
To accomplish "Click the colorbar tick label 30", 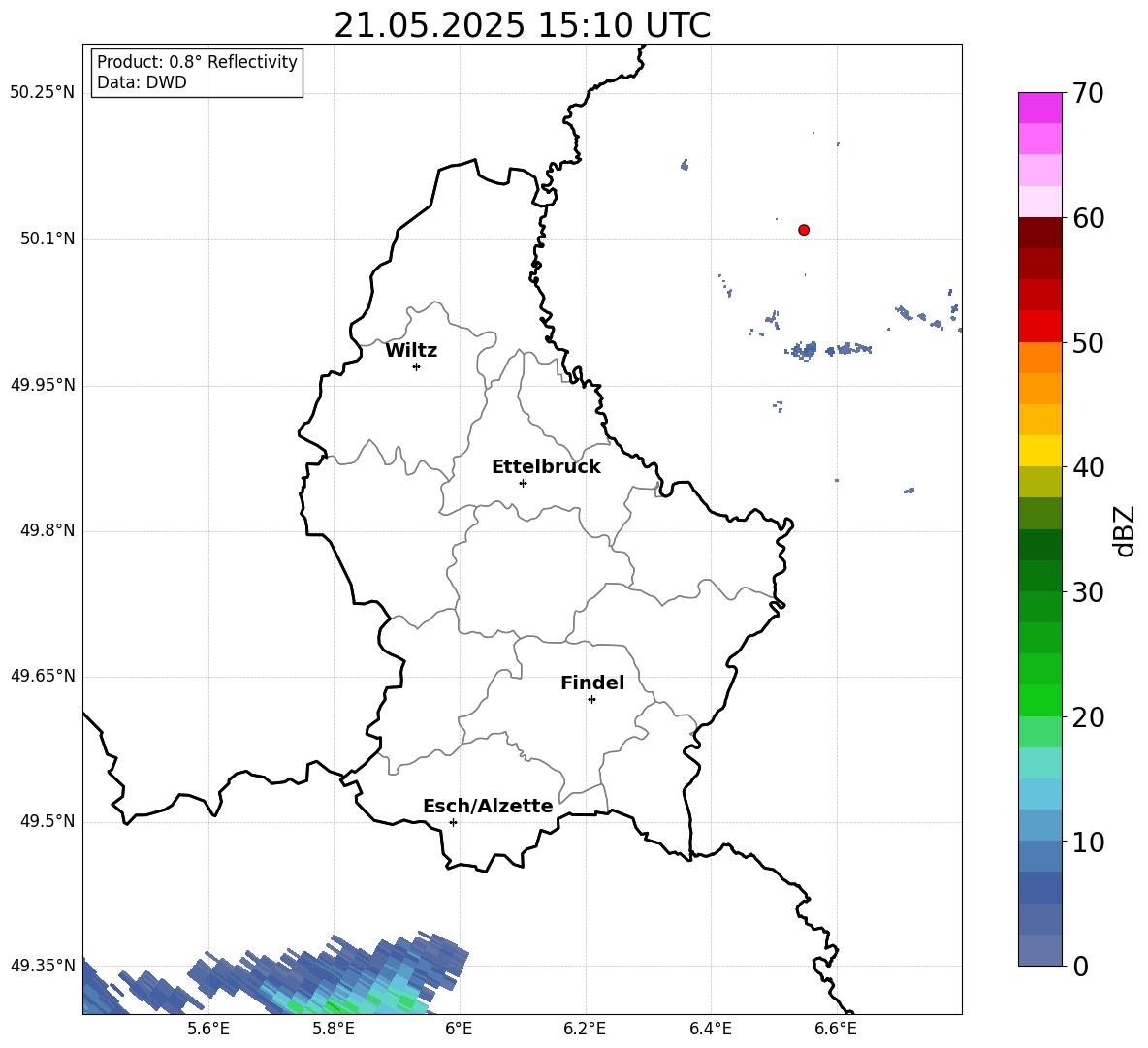I will [x=1088, y=592].
